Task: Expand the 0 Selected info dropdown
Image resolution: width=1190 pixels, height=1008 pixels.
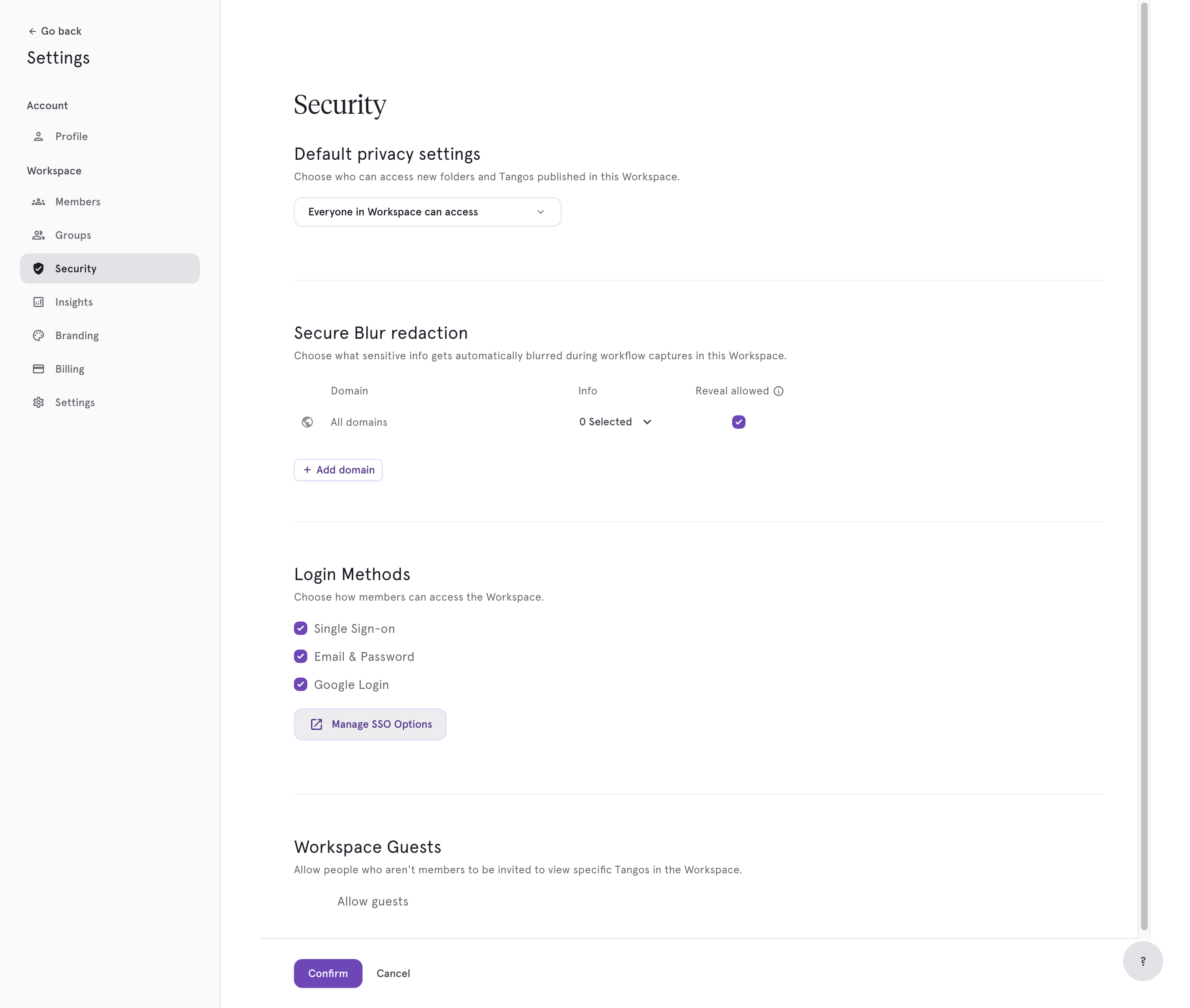Action: click(x=615, y=422)
